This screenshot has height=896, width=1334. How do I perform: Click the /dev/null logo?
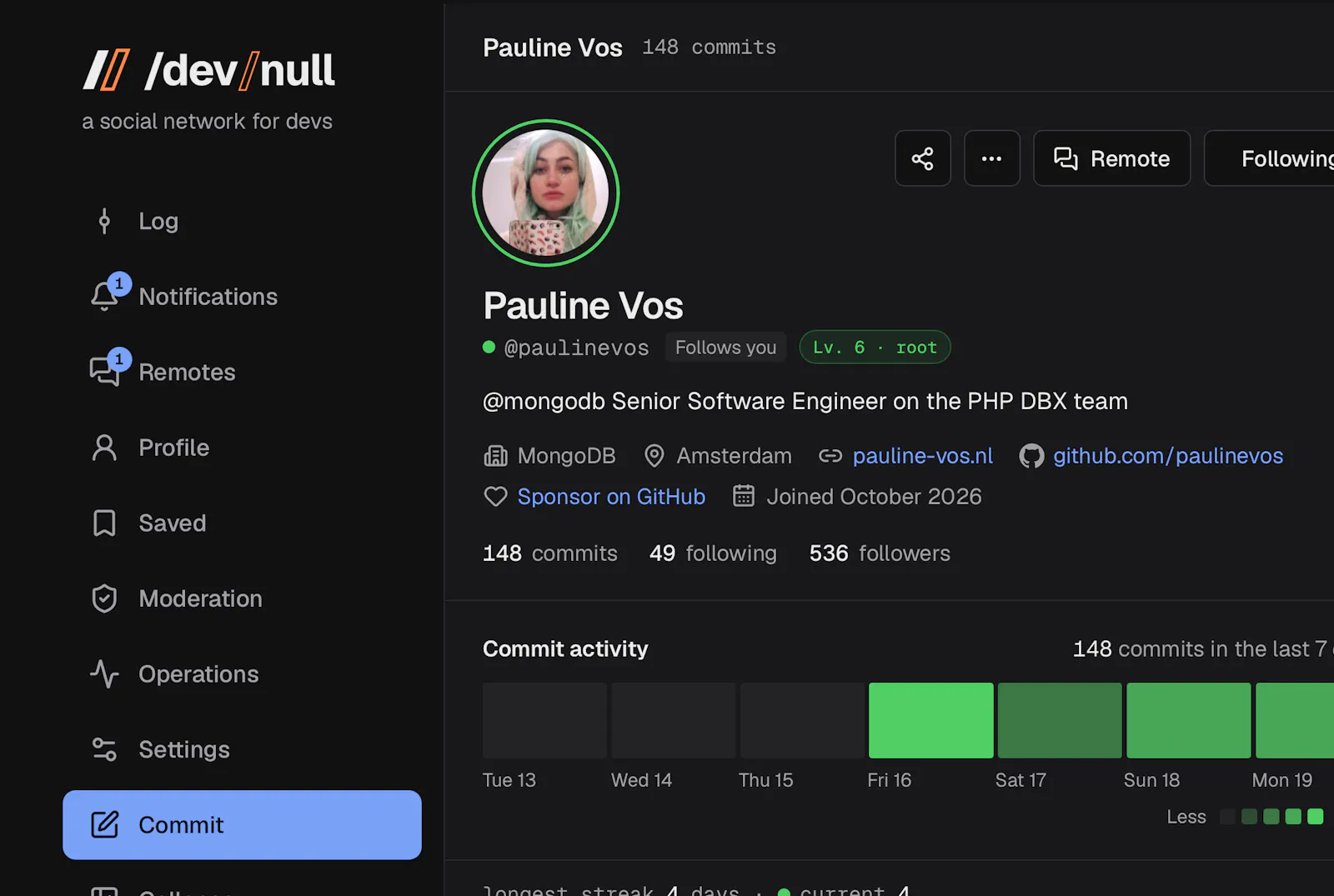click(x=208, y=70)
